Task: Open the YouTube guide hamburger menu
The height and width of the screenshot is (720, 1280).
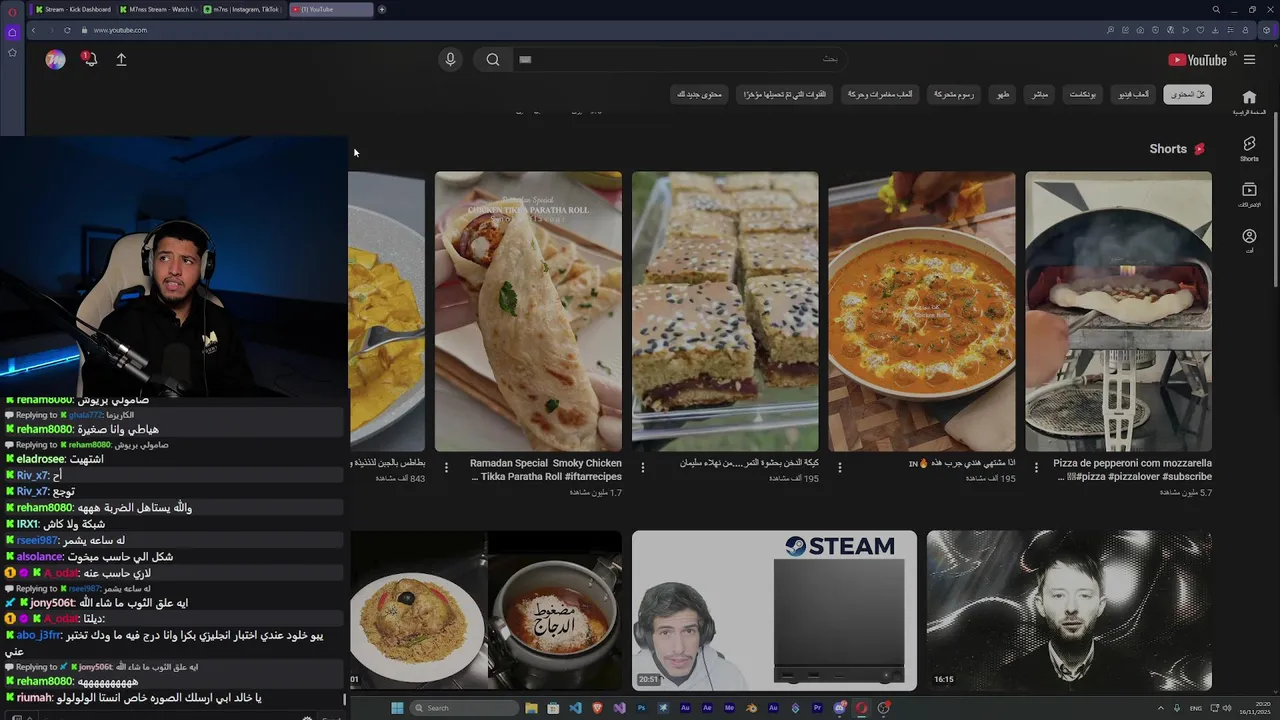Action: pyautogui.click(x=1249, y=60)
